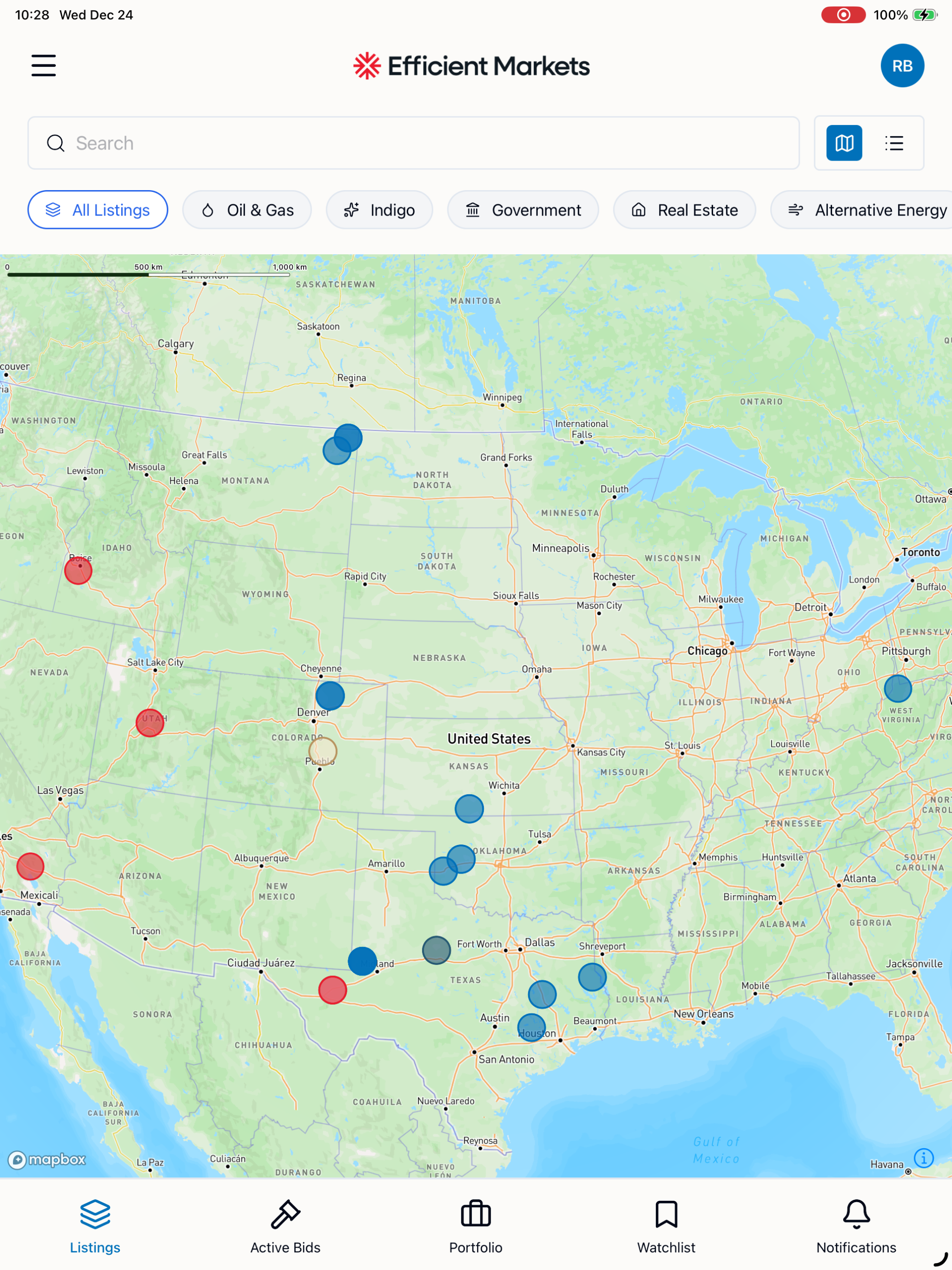Show map attribution info

[x=924, y=1157]
